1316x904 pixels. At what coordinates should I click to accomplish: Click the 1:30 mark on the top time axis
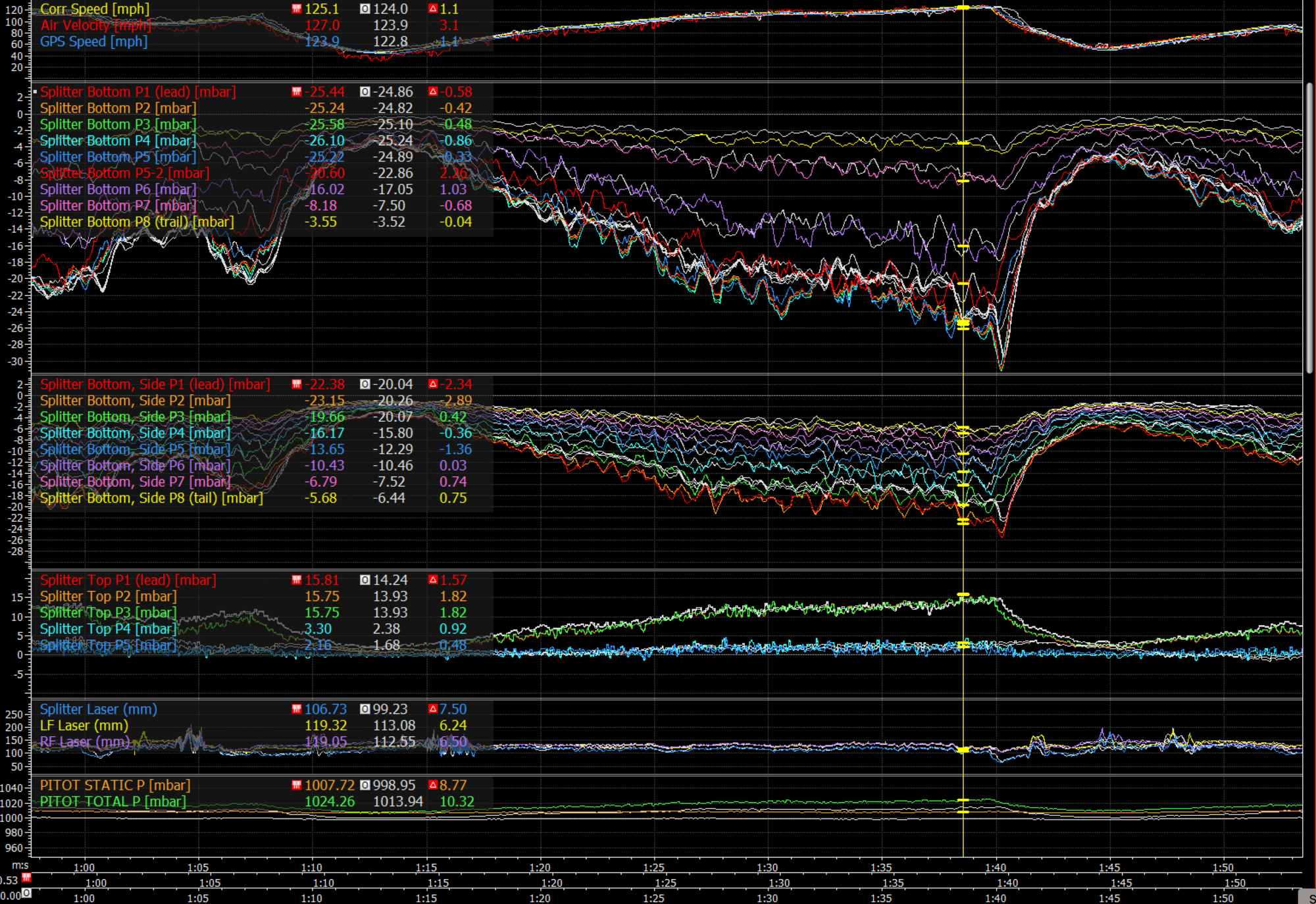click(x=767, y=868)
